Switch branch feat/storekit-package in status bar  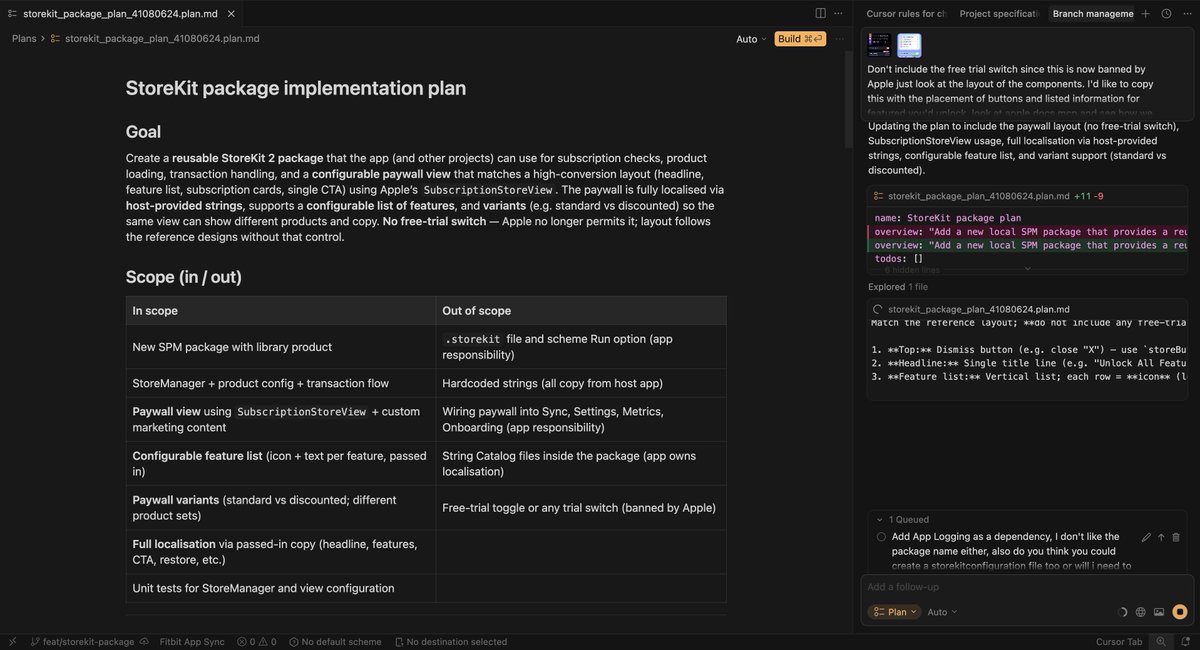point(82,642)
